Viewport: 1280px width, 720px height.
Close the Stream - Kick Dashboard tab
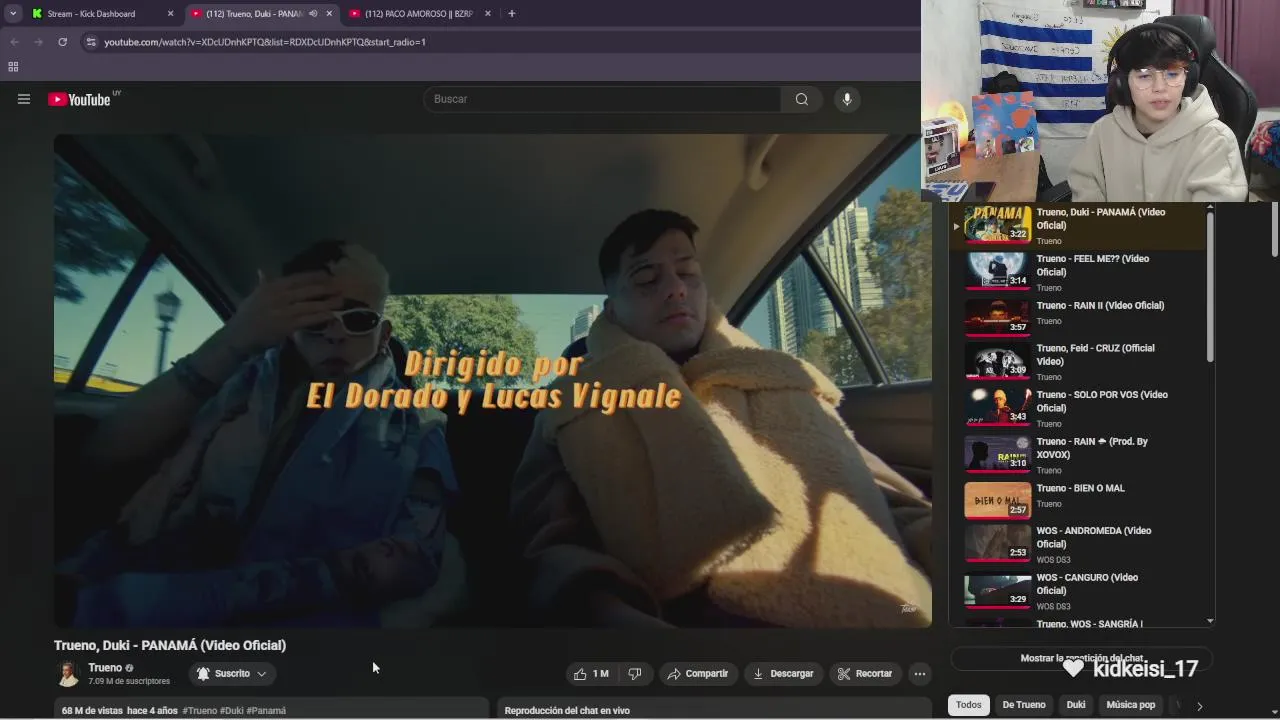(x=170, y=14)
